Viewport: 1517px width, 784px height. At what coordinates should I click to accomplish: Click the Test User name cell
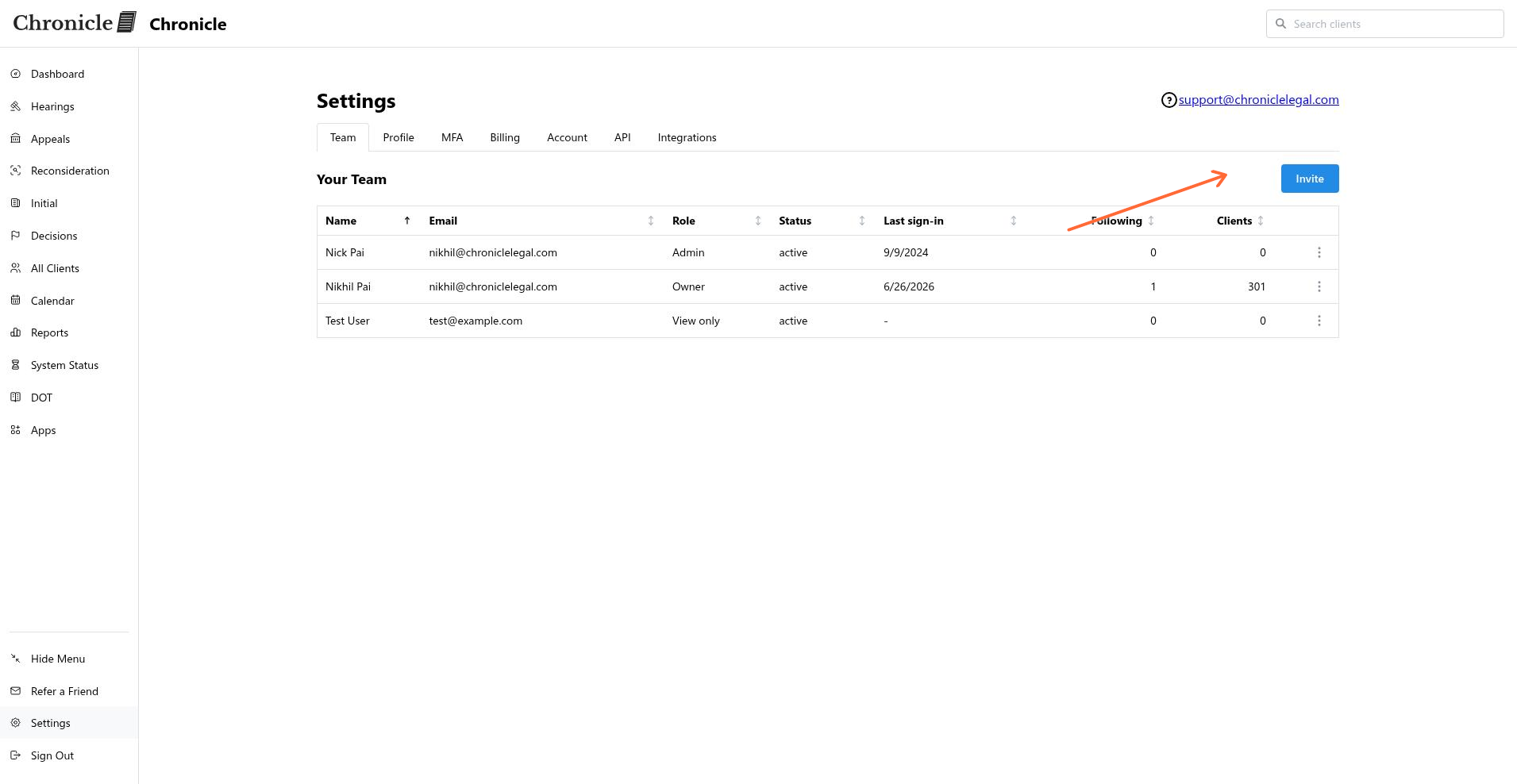(347, 321)
